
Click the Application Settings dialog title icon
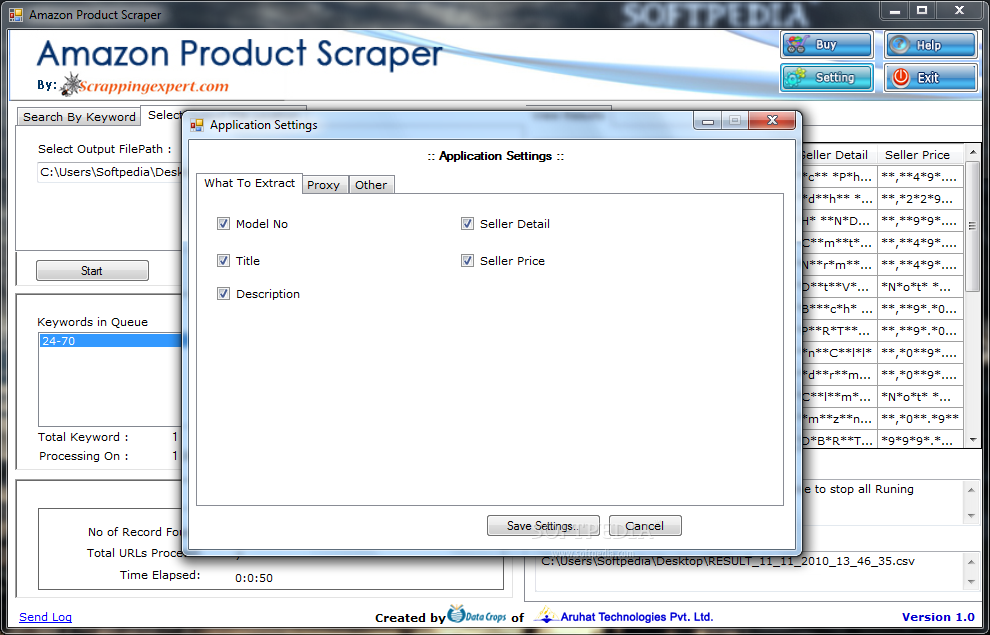(197, 125)
